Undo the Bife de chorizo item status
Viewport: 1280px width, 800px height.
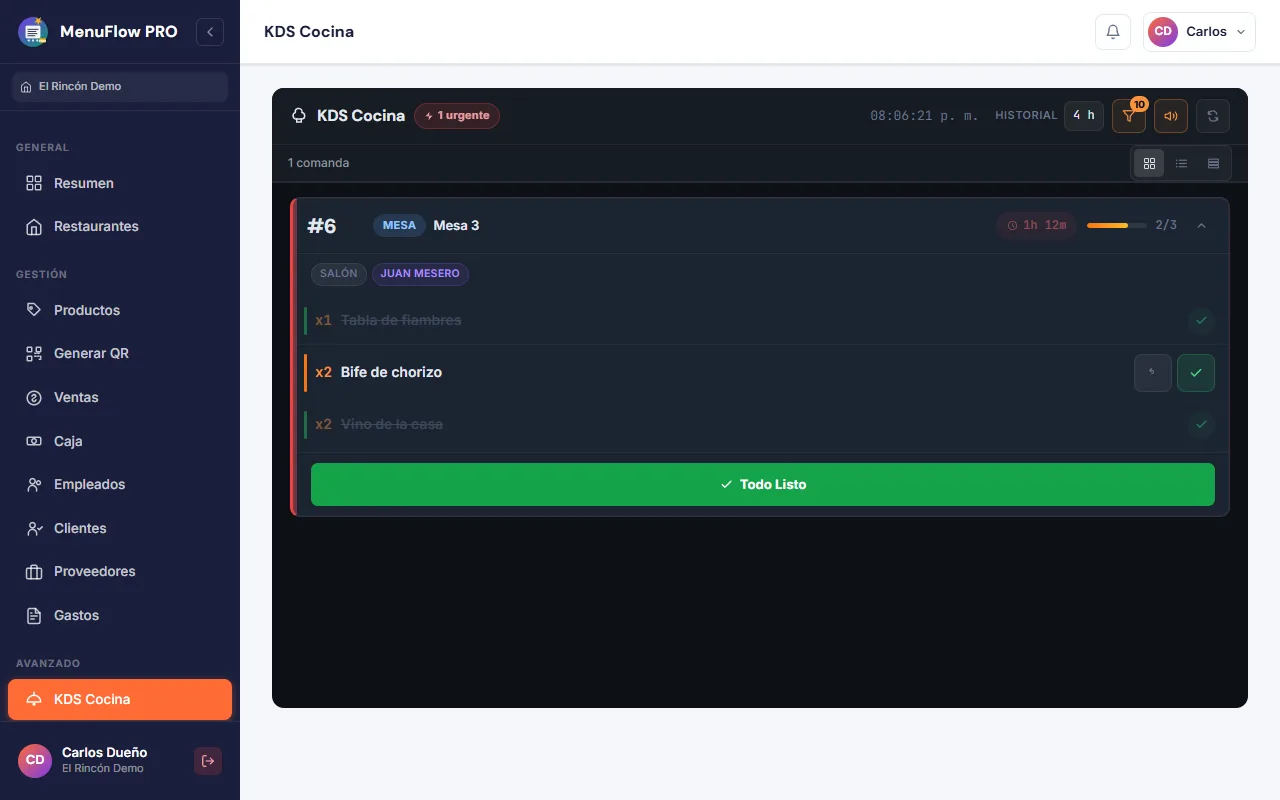coord(1153,373)
